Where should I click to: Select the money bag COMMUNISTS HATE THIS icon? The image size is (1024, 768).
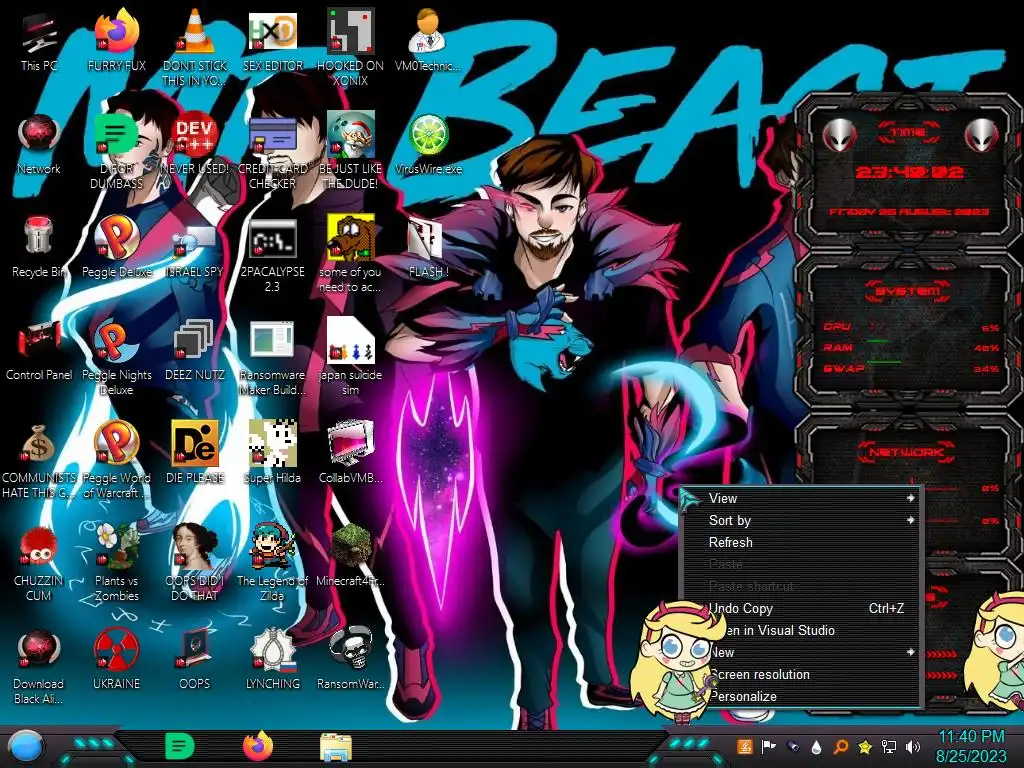[x=39, y=460]
